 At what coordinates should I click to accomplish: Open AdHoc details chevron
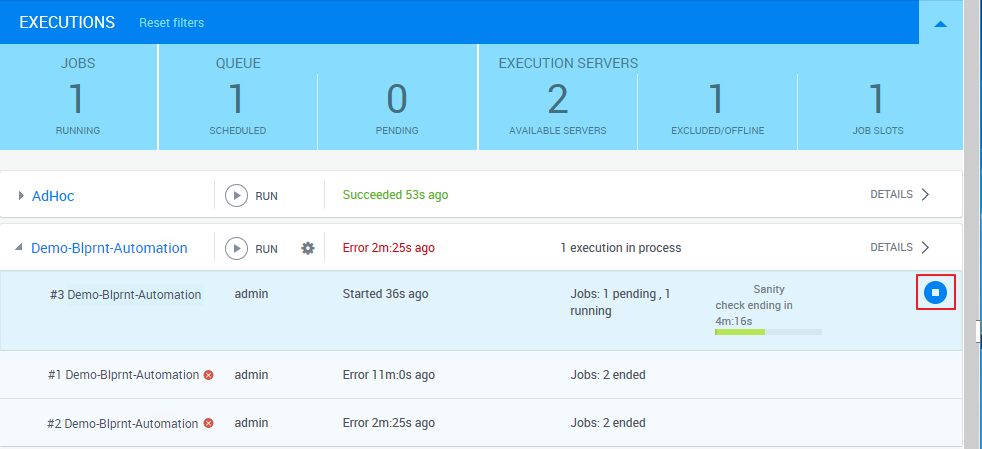pos(925,195)
